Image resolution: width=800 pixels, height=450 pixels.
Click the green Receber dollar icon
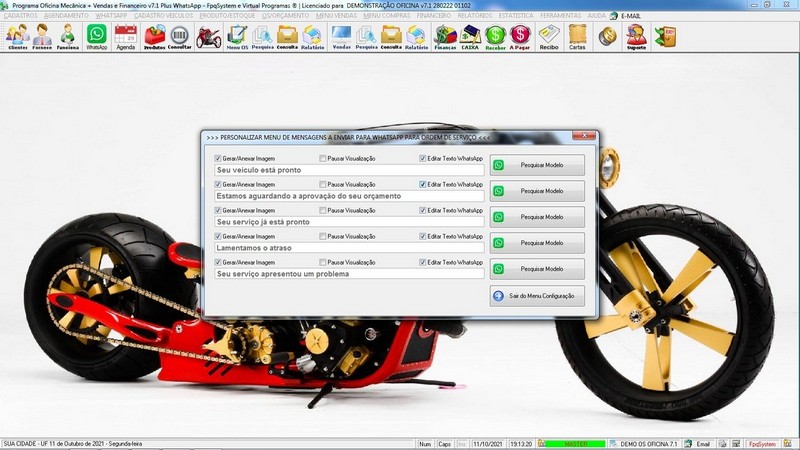[495, 37]
